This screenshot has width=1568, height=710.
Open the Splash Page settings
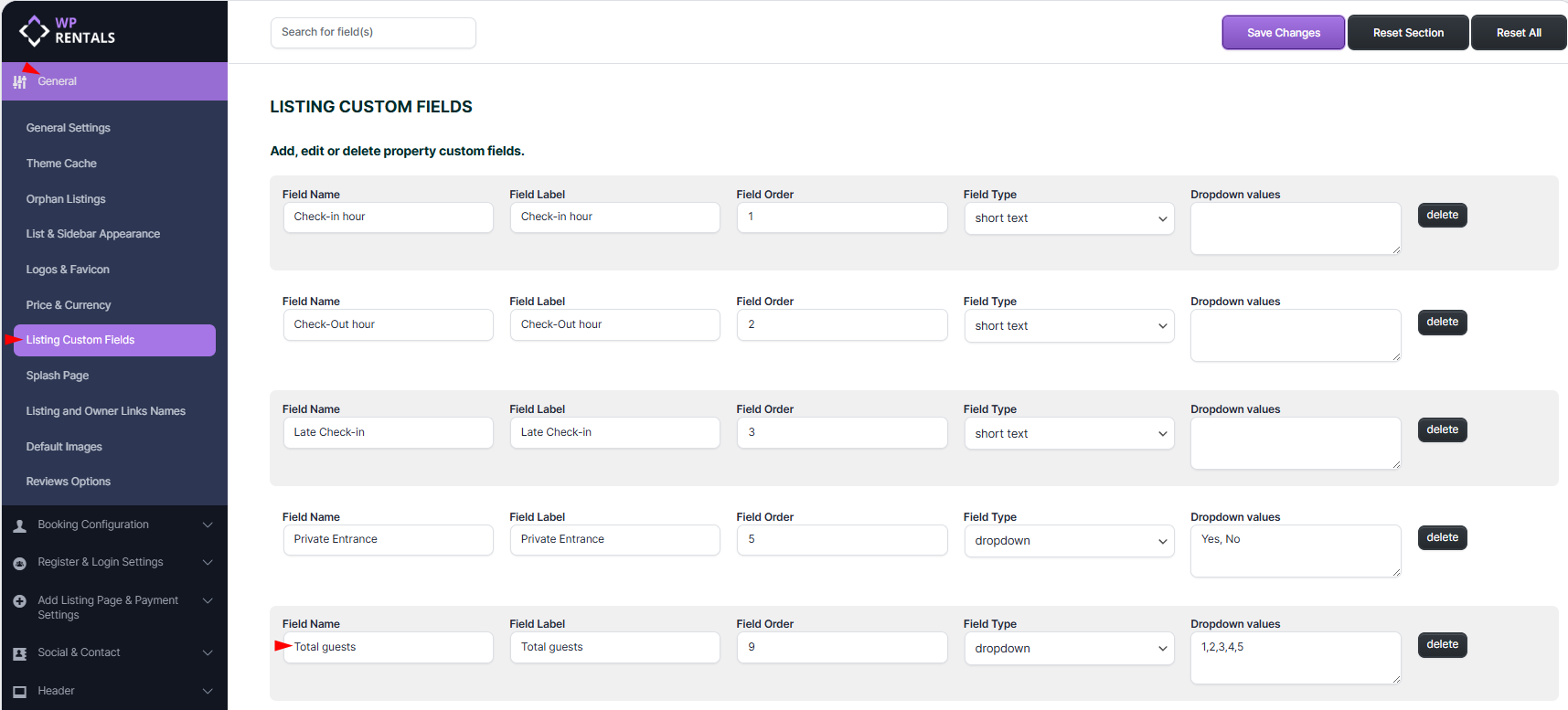[58, 376]
